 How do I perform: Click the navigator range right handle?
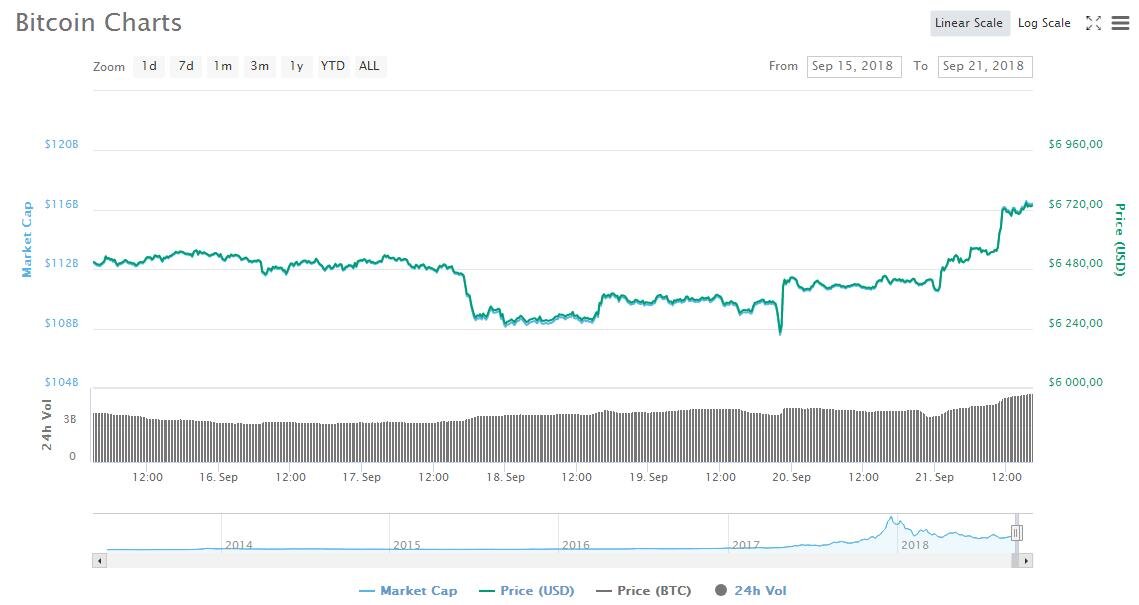[1016, 533]
